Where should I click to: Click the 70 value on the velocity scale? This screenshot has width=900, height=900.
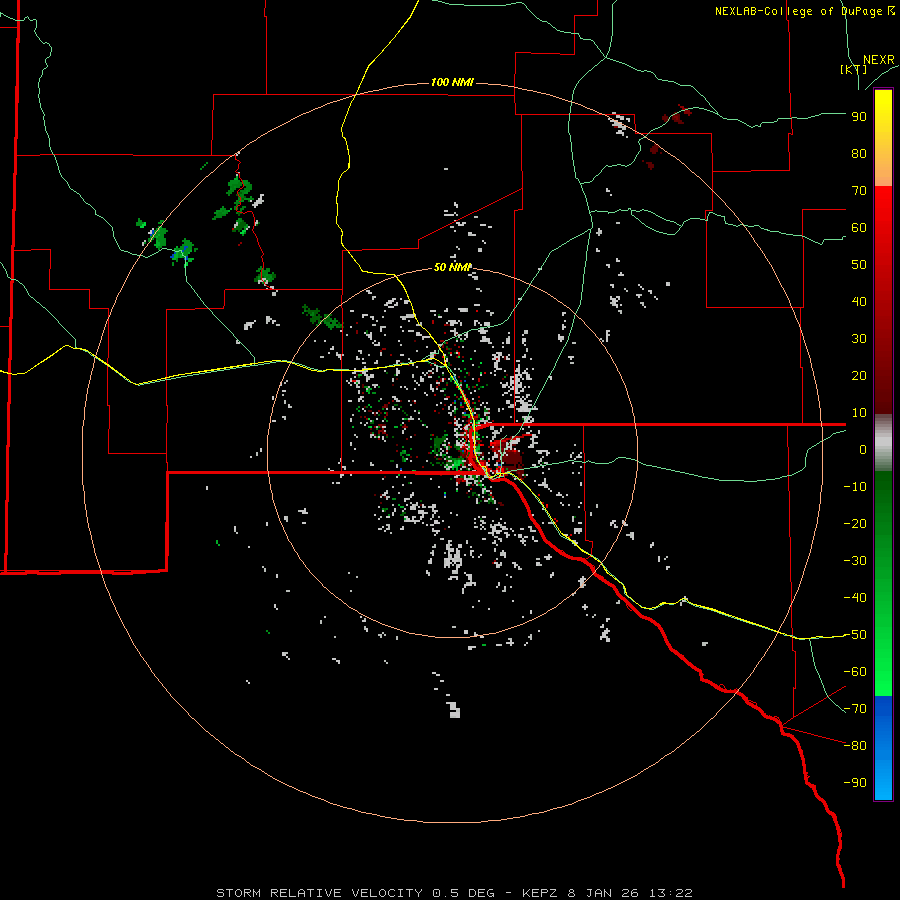click(x=859, y=191)
